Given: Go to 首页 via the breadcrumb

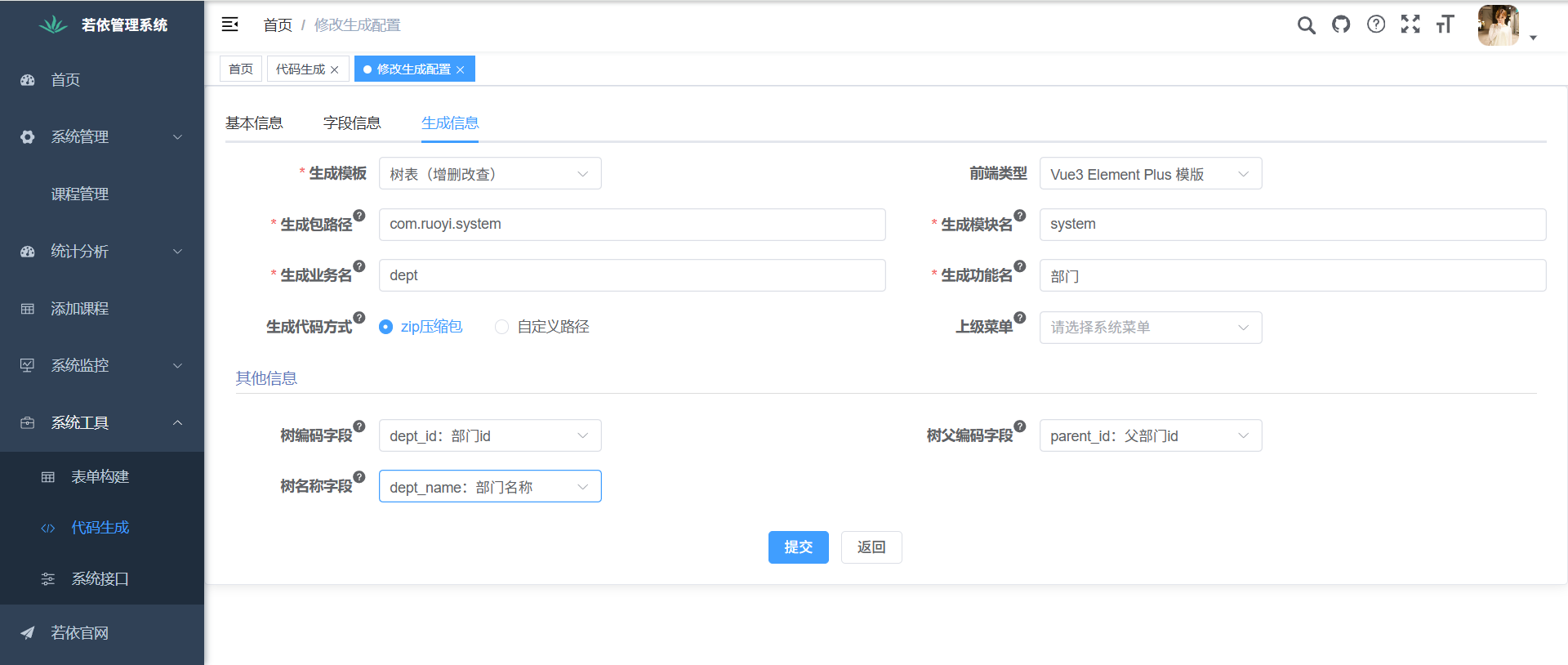Looking at the screenshot, I should [278, 25].
